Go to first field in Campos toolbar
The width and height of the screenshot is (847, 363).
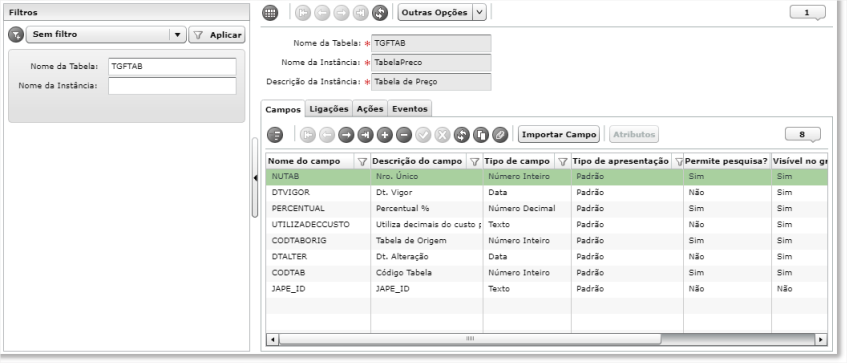(308, 135)
